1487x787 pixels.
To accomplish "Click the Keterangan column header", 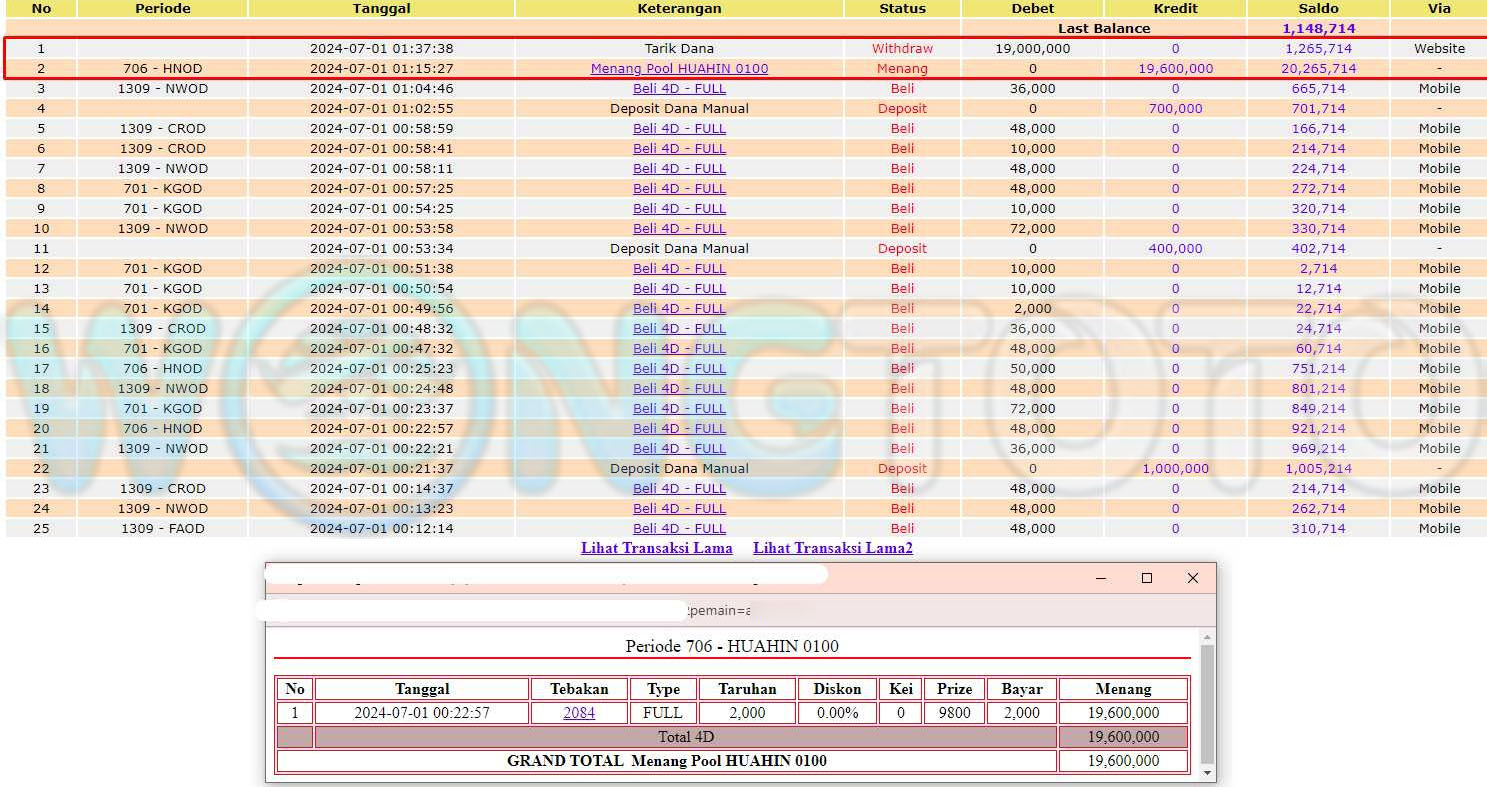I will 679,9.
